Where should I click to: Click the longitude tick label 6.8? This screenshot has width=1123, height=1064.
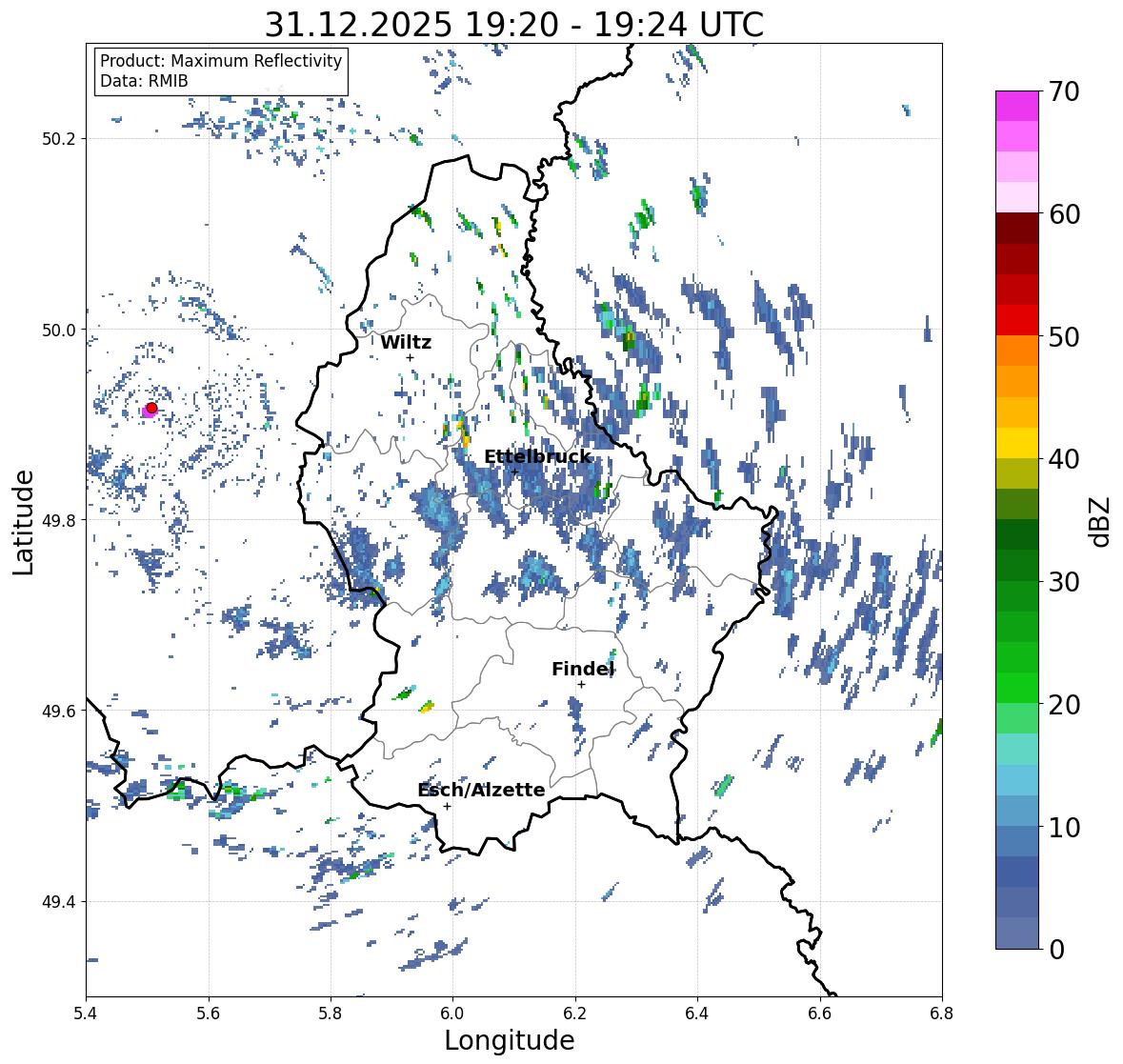(x=942, y=1014)
